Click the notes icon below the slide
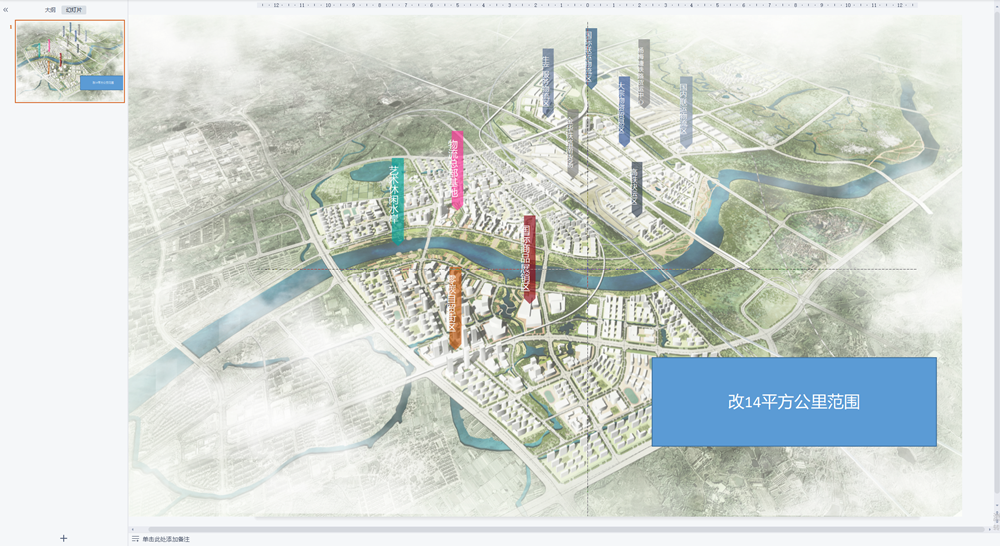 (135, 539)
